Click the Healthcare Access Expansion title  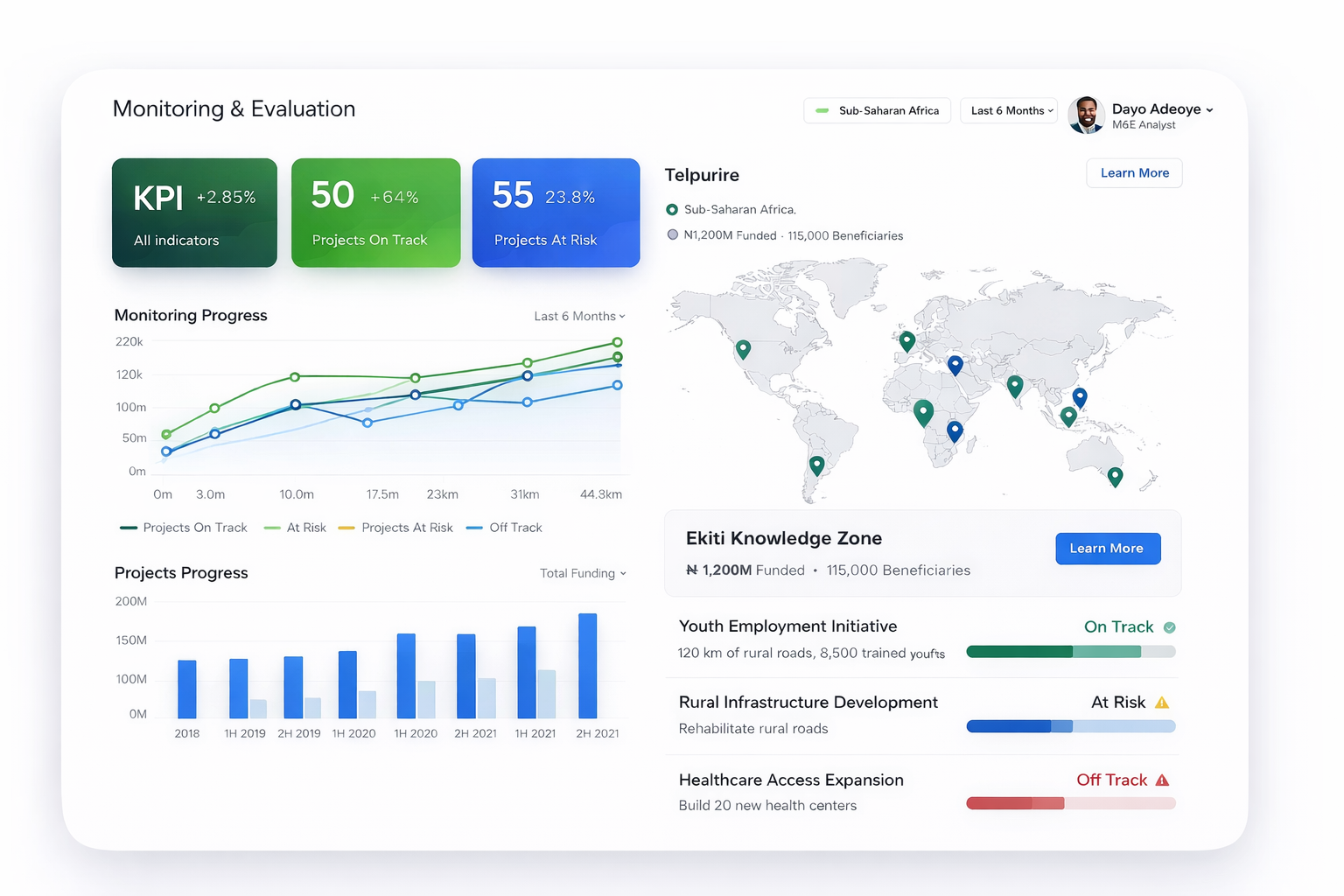791,780
